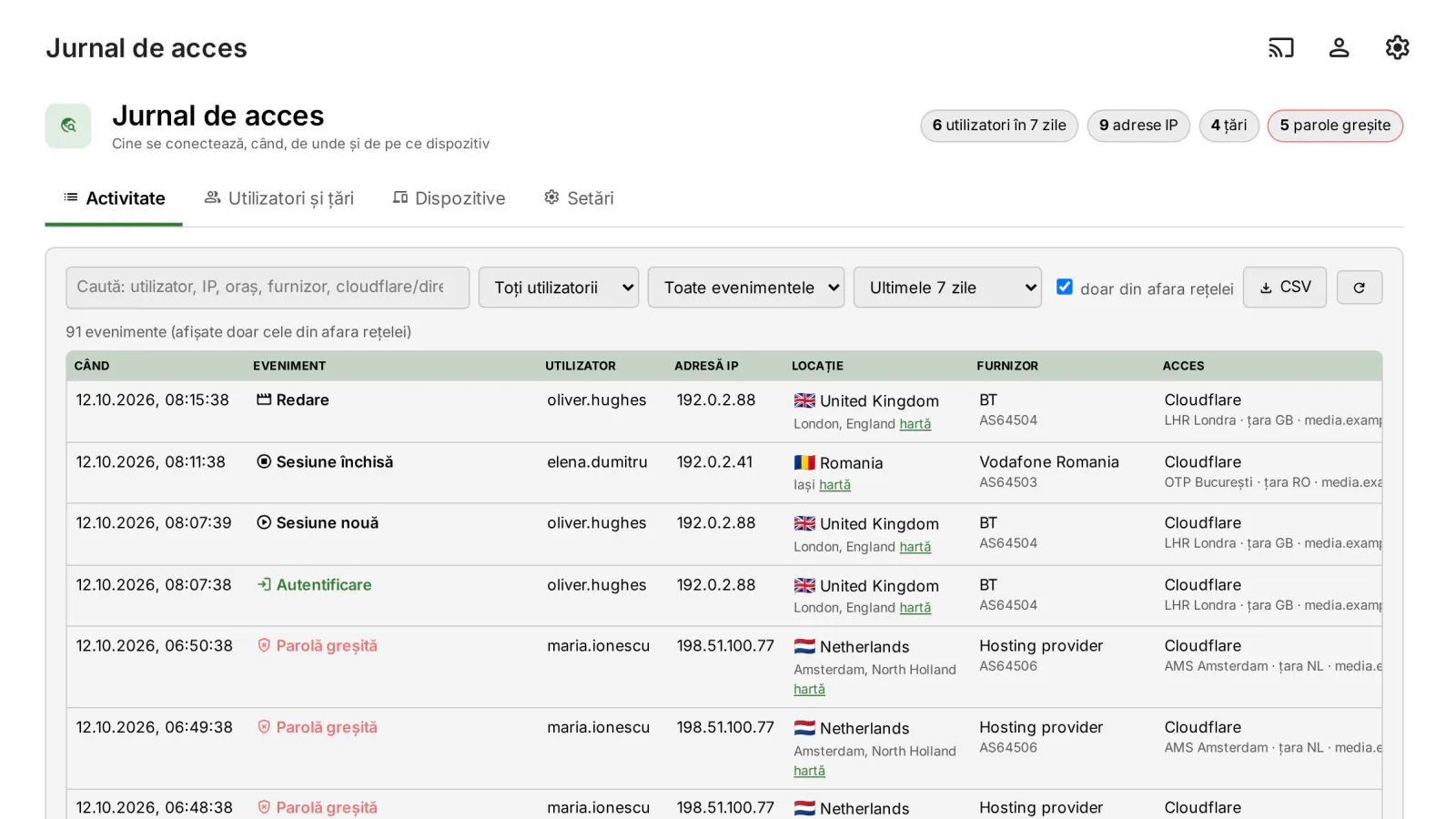Click the Netherlands flag in the 06:49:38 row
The height and width of the screenshot is (819, 1456).
click(x=804, y=728)
